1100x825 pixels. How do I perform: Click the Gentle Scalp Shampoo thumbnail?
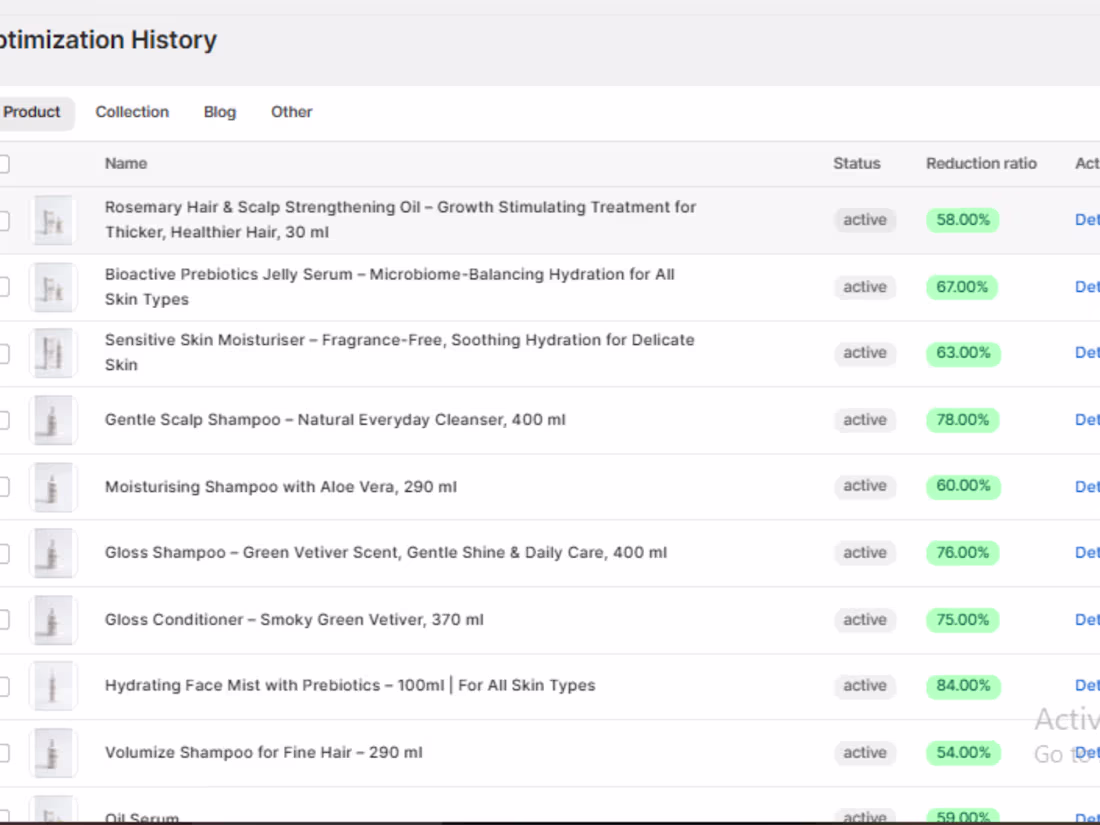pos(54,420)
